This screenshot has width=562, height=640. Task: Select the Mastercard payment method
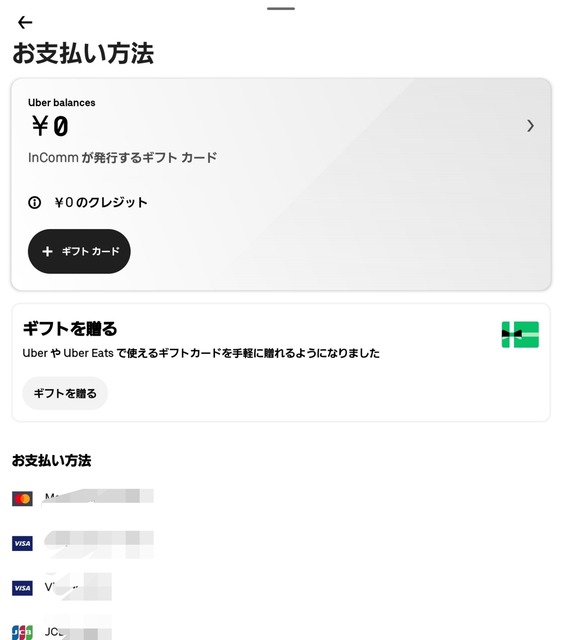pos(22,498)
